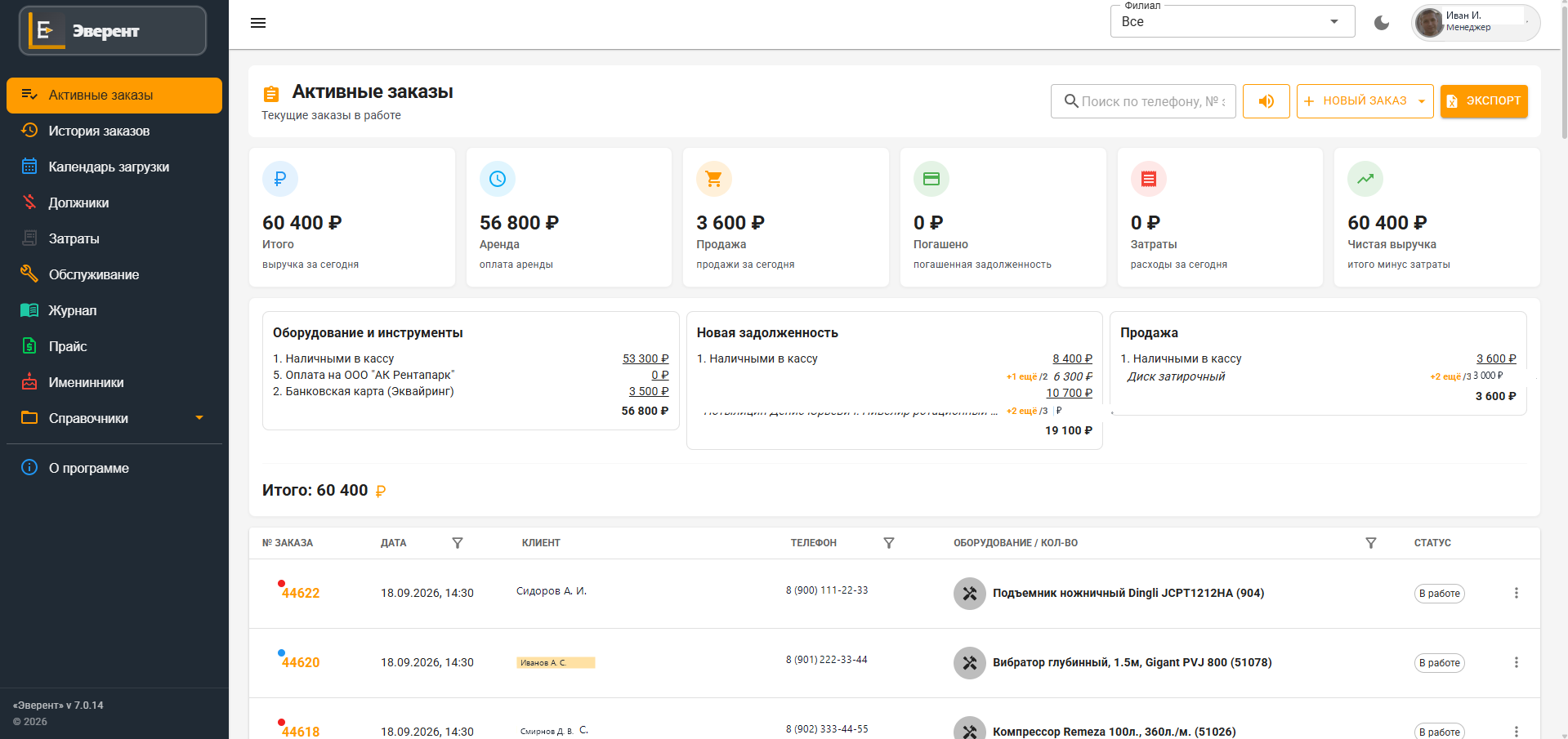1568x739 pixels.
Task: Click the tools icon for Вибратор глубинный row
Action: coord(970,663)
